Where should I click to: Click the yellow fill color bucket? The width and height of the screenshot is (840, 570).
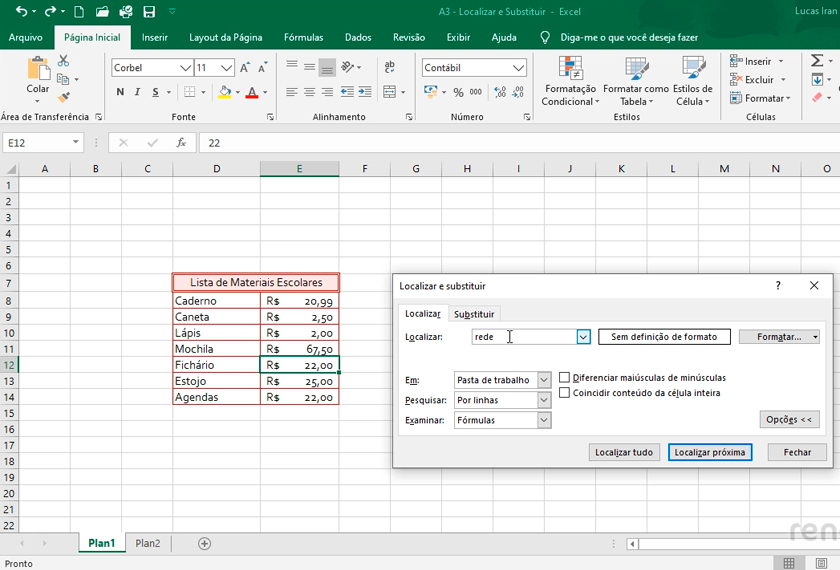[224, 92]
